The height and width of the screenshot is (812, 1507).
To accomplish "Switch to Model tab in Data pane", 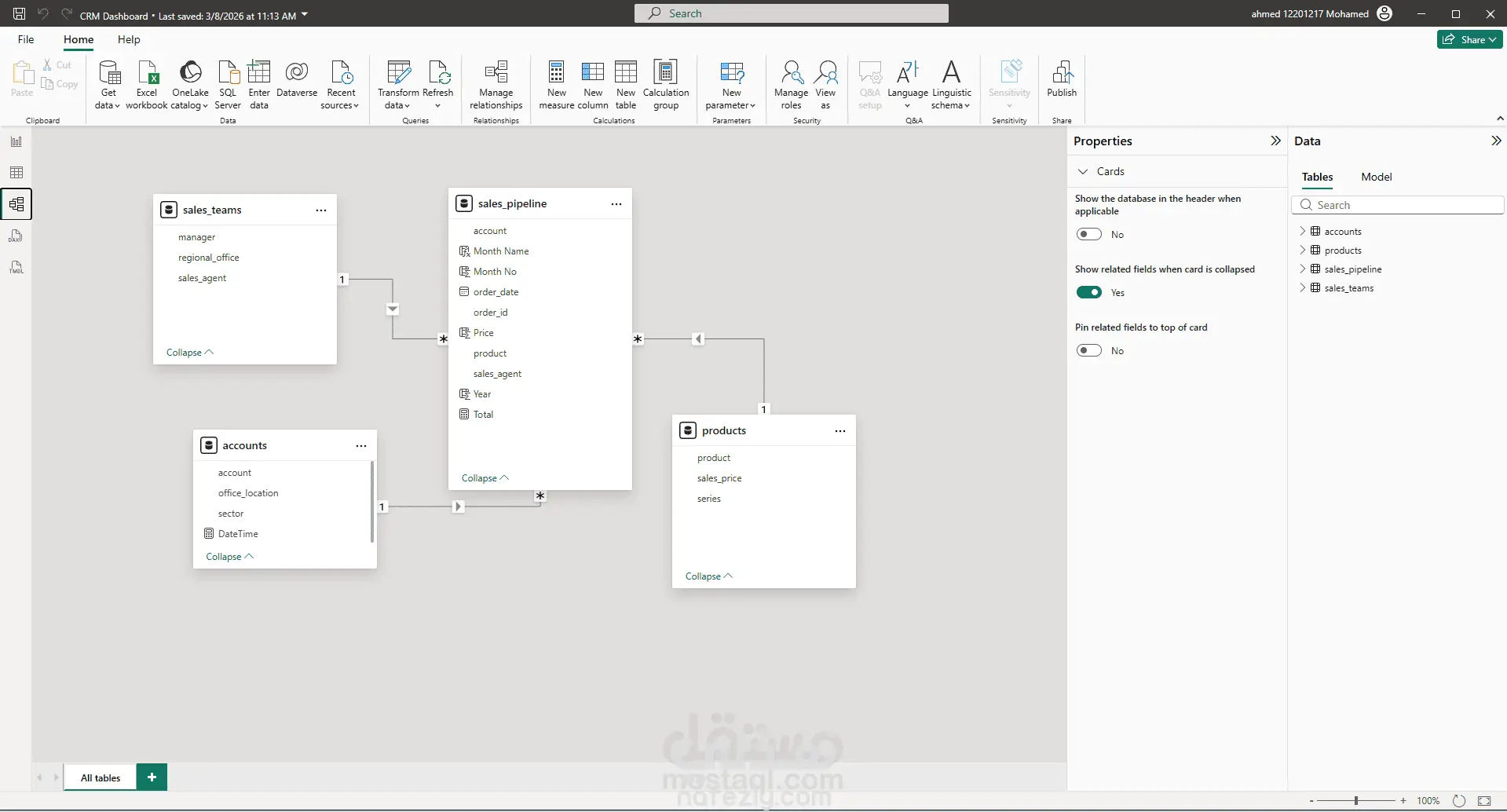I will 1376,177.
